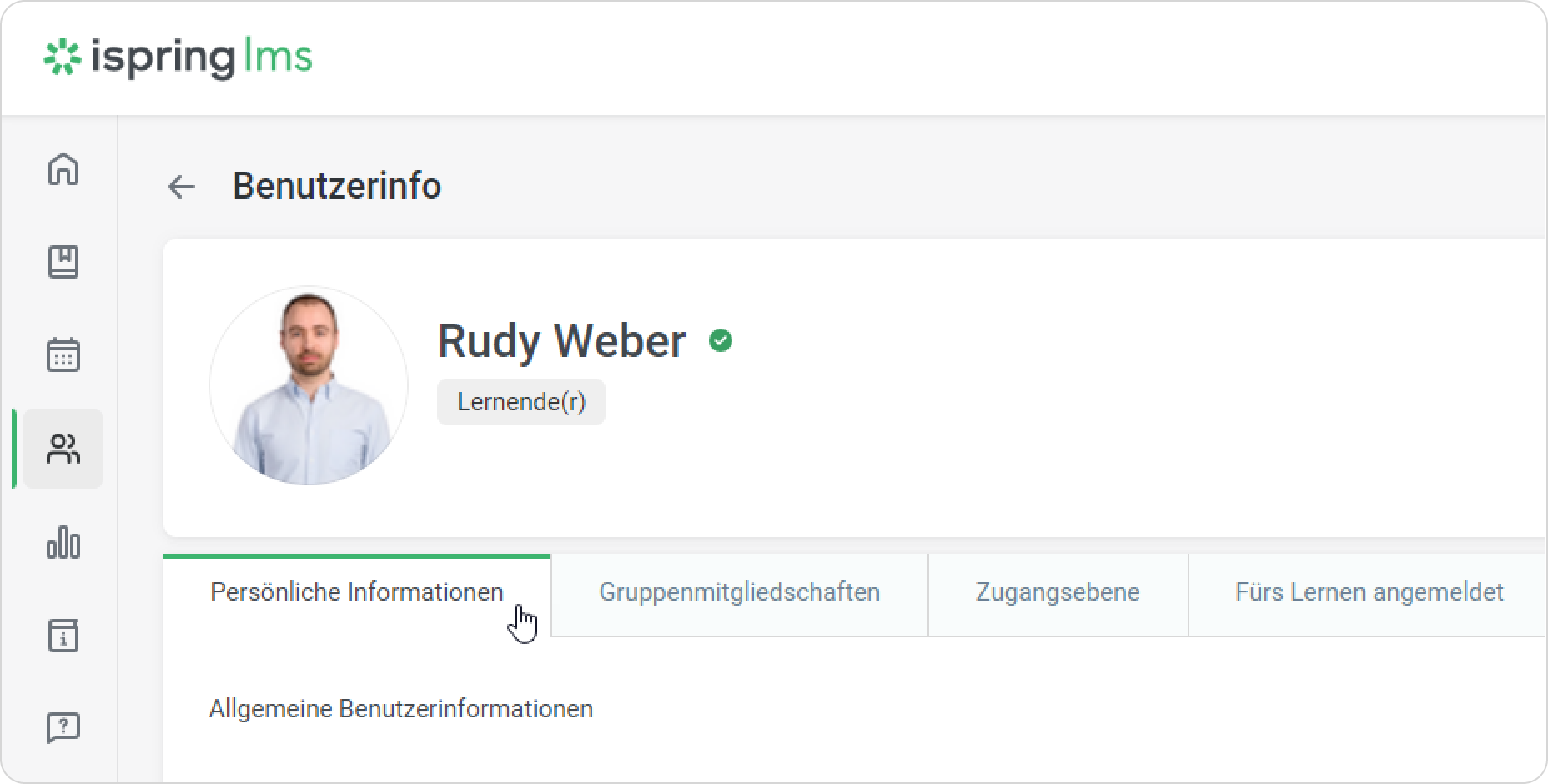
Task: Select the Zugangsebene tab
Action: (1058, 592)
